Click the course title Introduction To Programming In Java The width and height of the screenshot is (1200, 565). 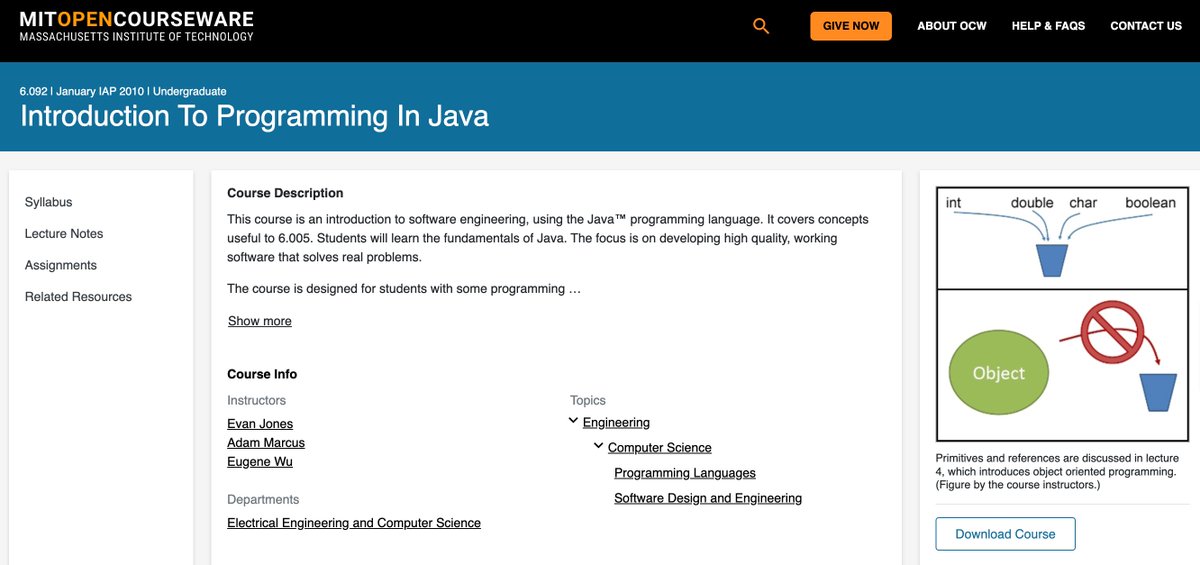(255, 116)
